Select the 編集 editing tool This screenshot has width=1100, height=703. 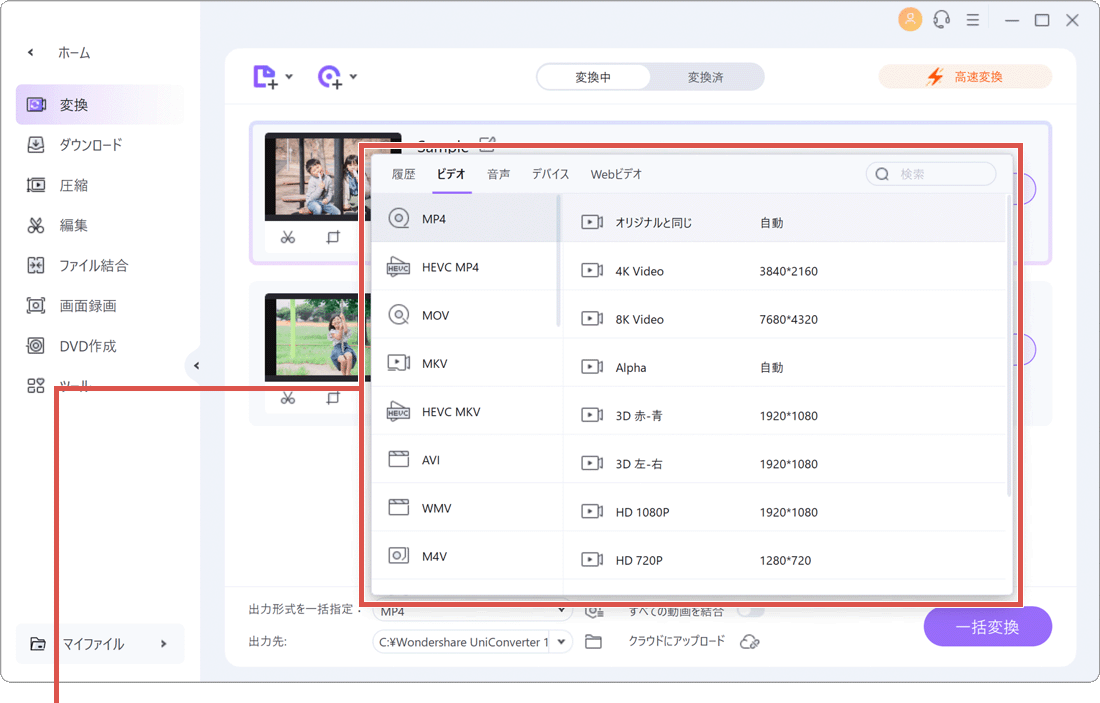tap(99, 225)
